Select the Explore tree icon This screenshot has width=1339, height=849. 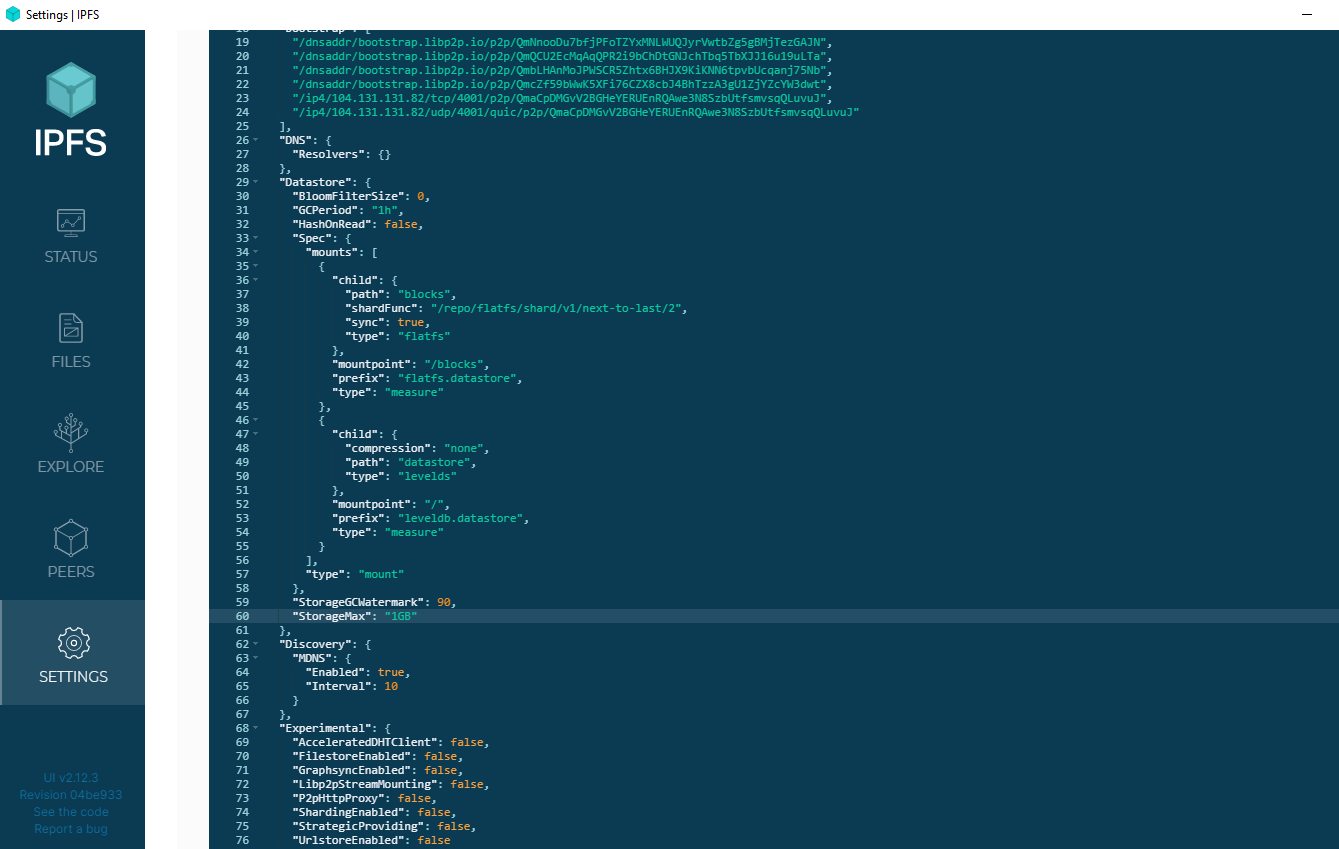coord(71,432)
